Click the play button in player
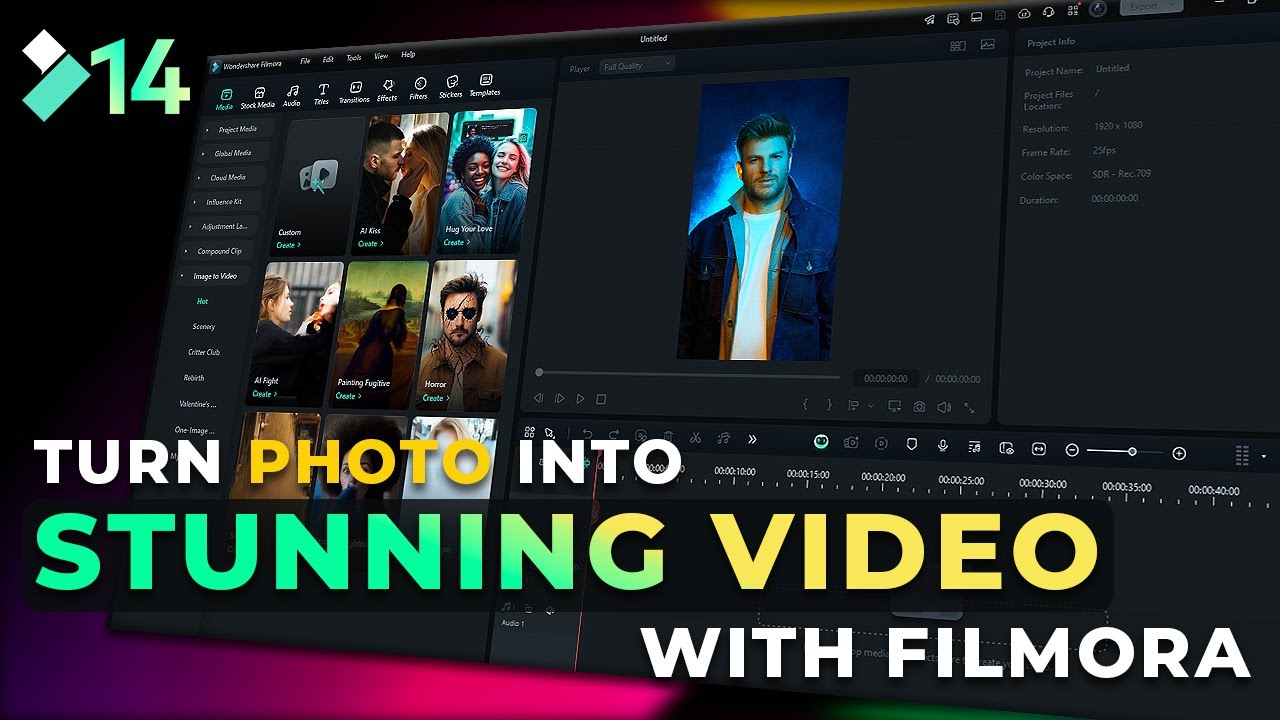Viewport: 1280px width, 720px height. tap(580, 399)
